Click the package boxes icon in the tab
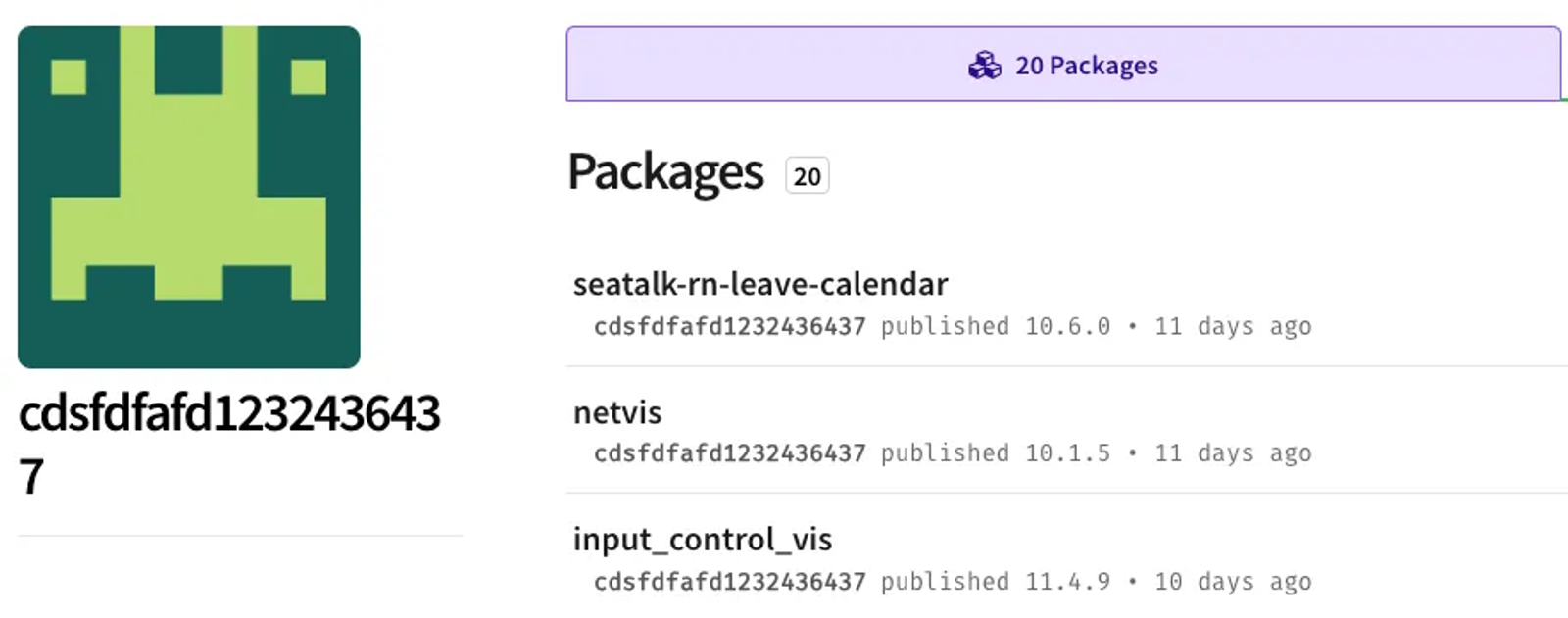 (984, 66)
